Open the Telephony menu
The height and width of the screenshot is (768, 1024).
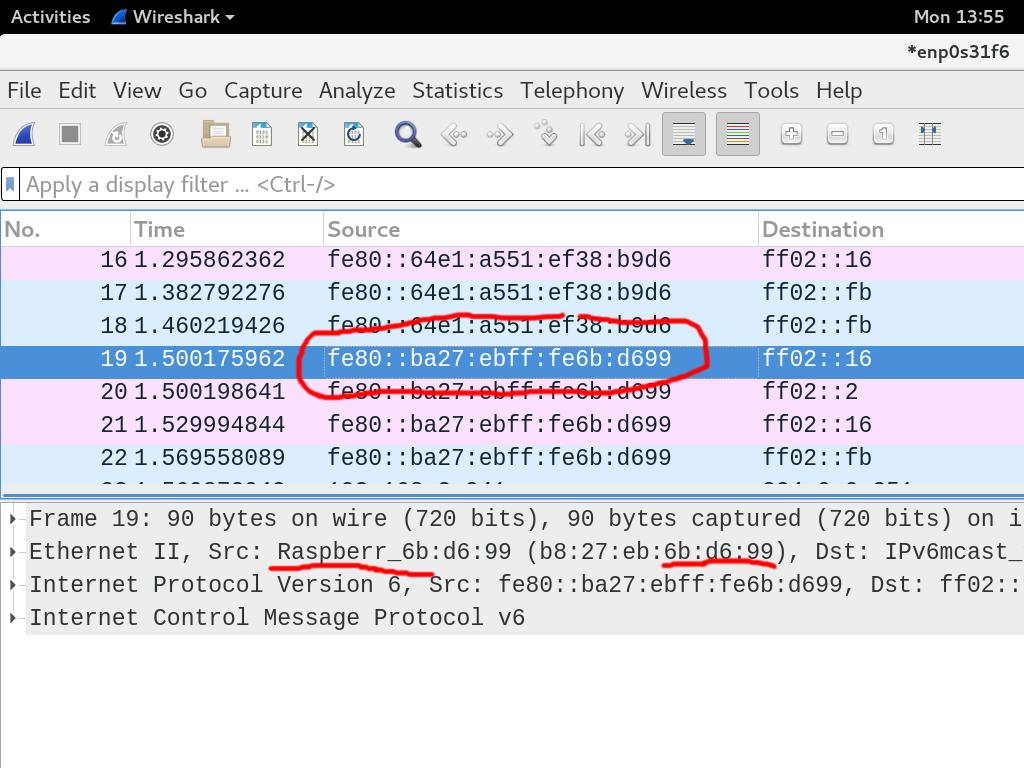[572, 90]
